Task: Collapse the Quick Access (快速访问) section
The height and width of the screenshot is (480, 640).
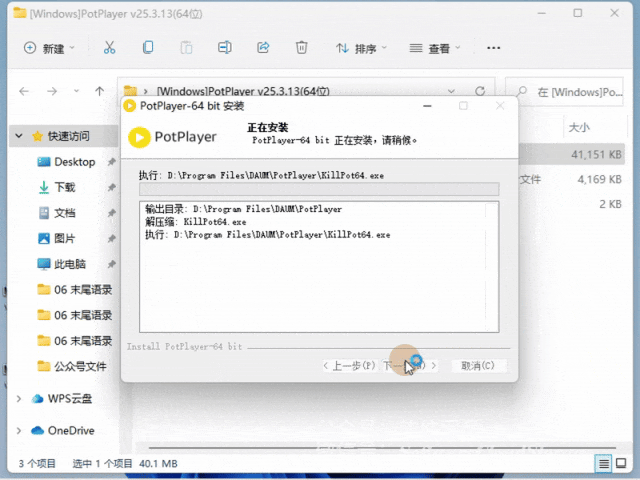Action: [19, 136]
